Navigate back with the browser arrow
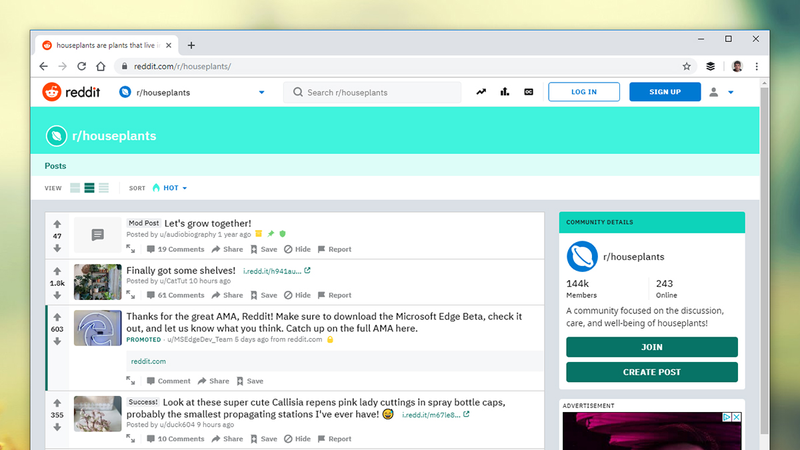The height and width of the screenshot is (450, 800). tap(44, 66)
